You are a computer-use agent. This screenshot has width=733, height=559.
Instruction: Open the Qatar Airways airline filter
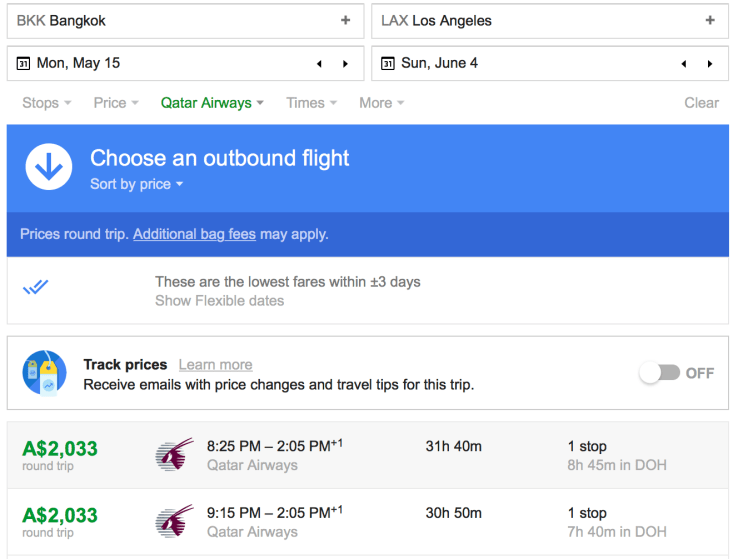212,103
